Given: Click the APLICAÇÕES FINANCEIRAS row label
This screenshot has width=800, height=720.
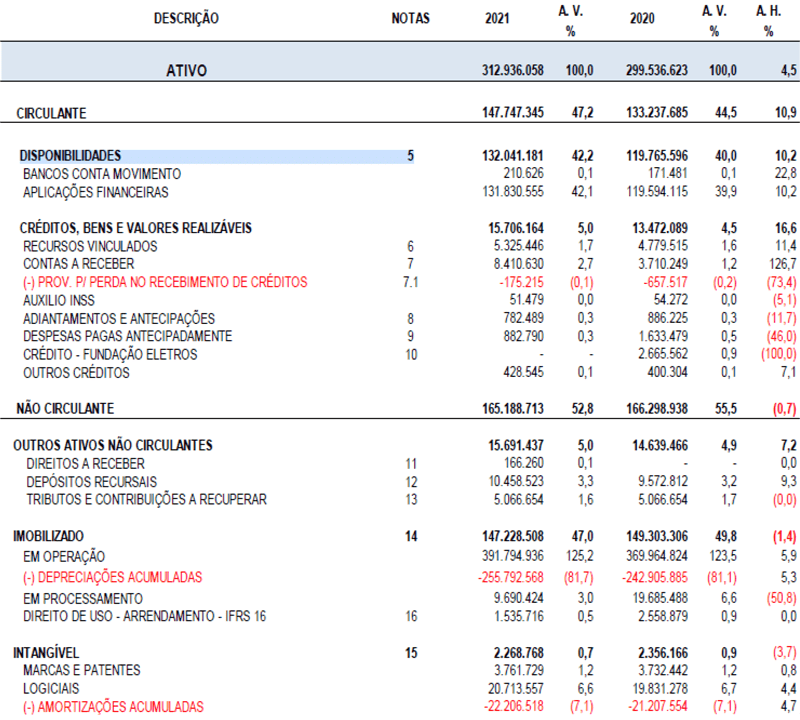Looking at the screenshot, I should (x=96, y=192).
